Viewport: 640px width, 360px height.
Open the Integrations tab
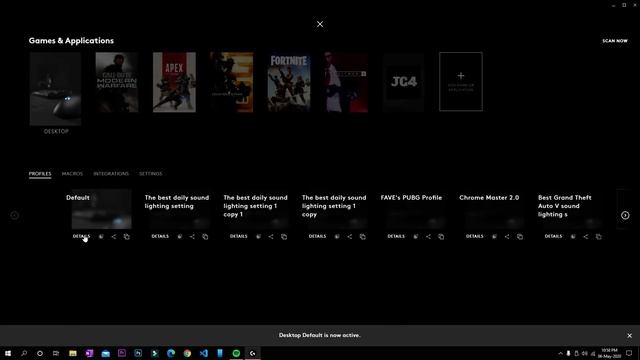tap(111, 174)
